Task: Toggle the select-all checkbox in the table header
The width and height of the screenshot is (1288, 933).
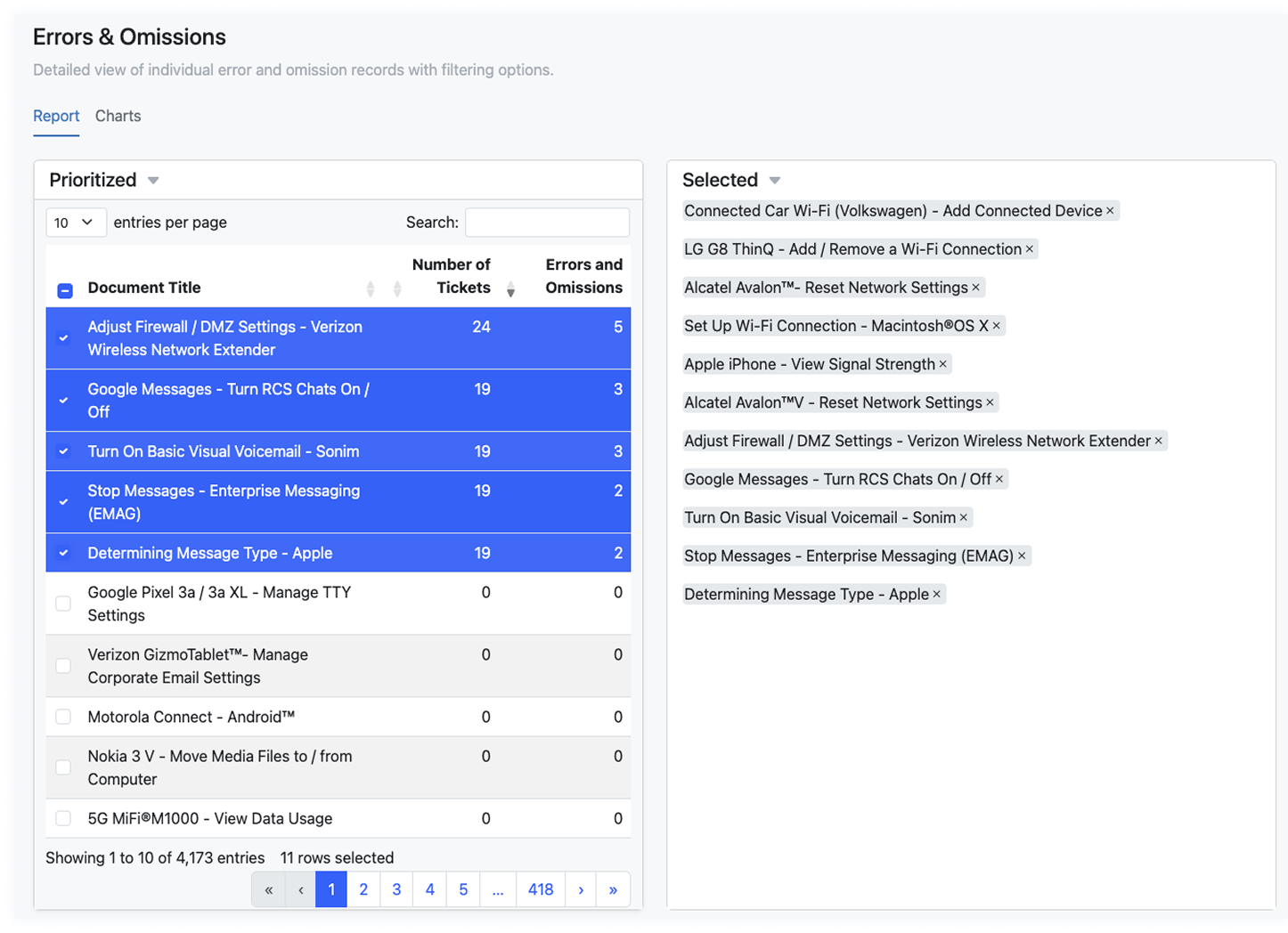Action: [65, 290]
